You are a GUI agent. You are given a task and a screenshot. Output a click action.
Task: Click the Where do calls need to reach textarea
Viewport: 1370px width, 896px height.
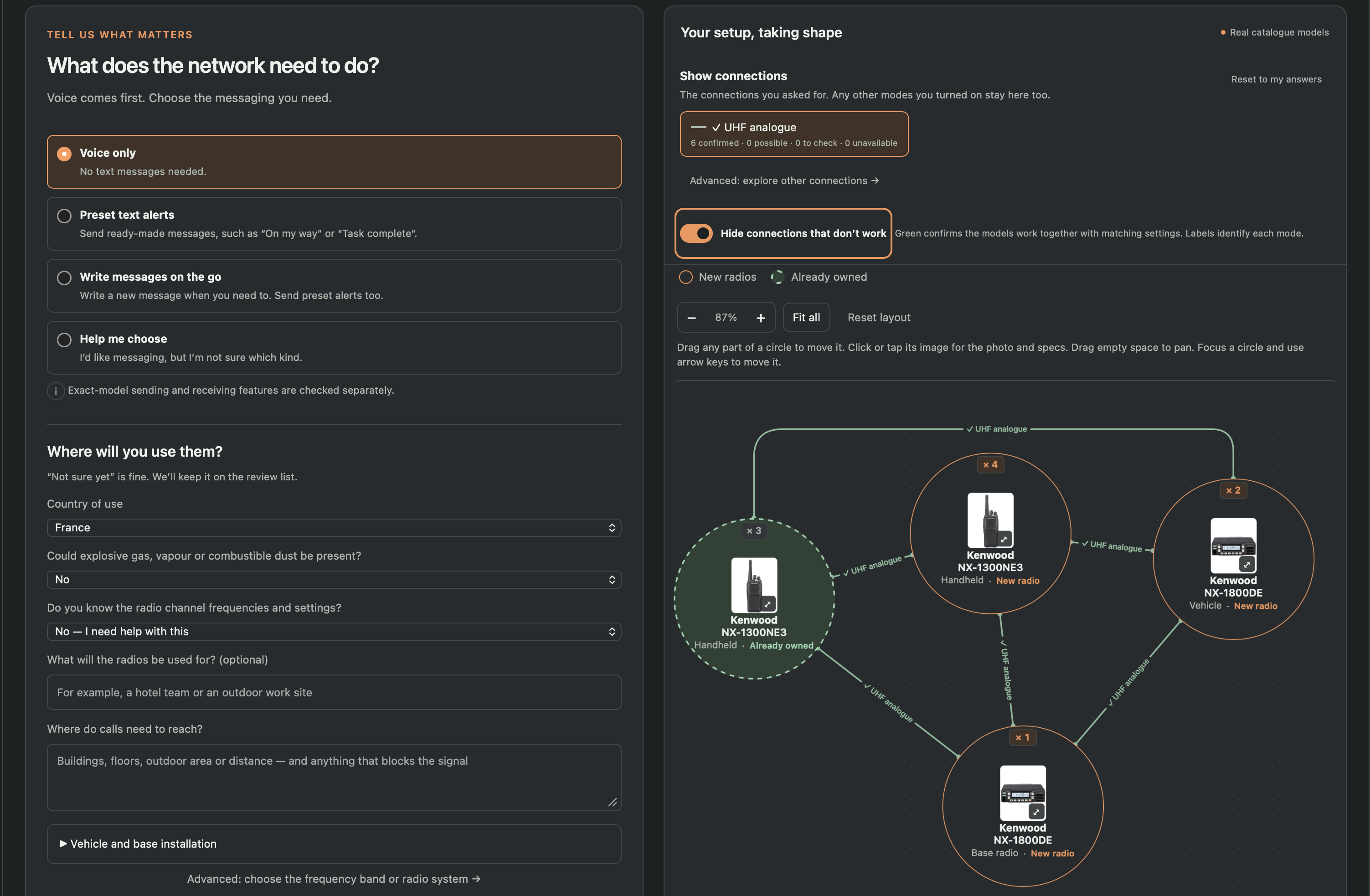click(334, 778)
